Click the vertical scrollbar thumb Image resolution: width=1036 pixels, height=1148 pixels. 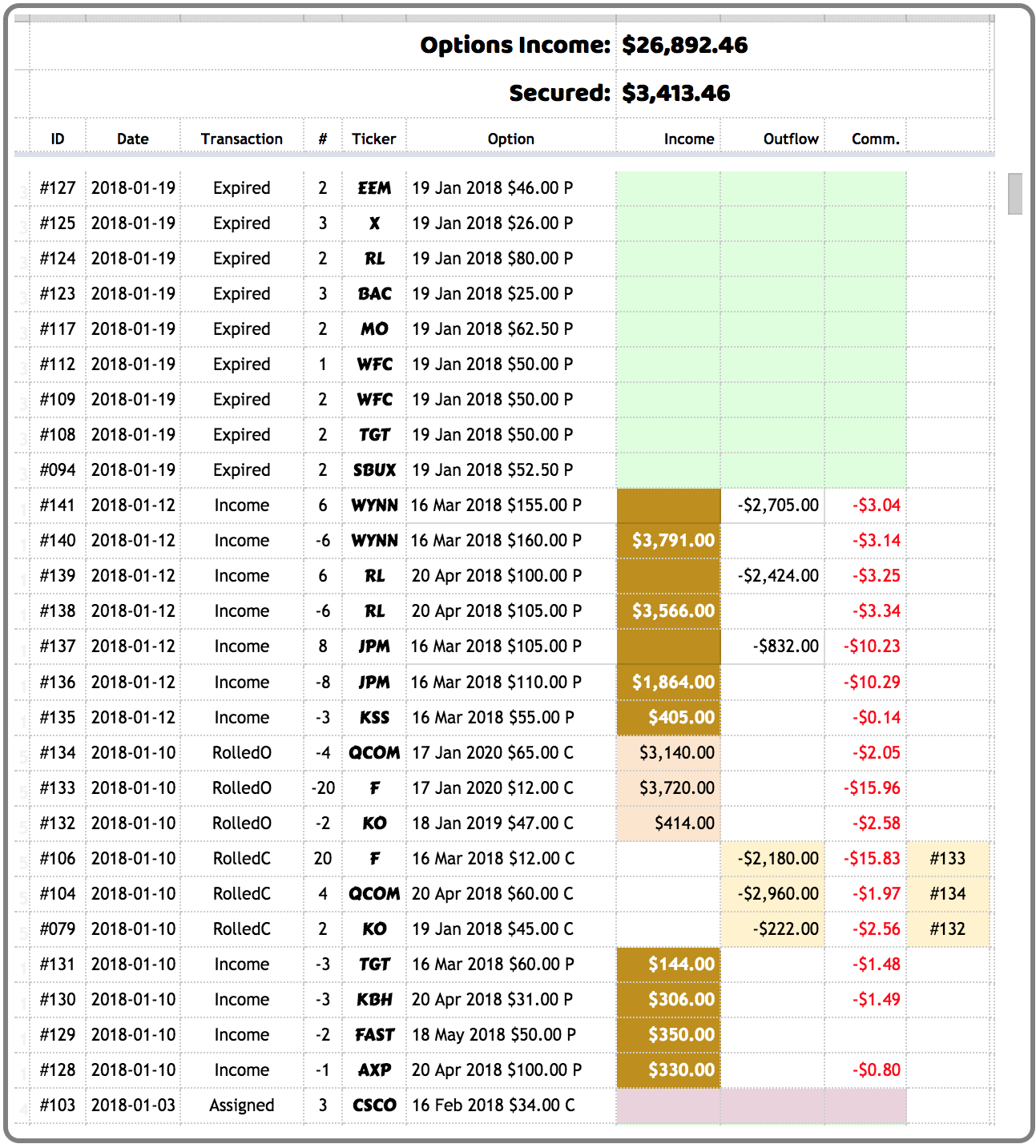point(1014,193)
